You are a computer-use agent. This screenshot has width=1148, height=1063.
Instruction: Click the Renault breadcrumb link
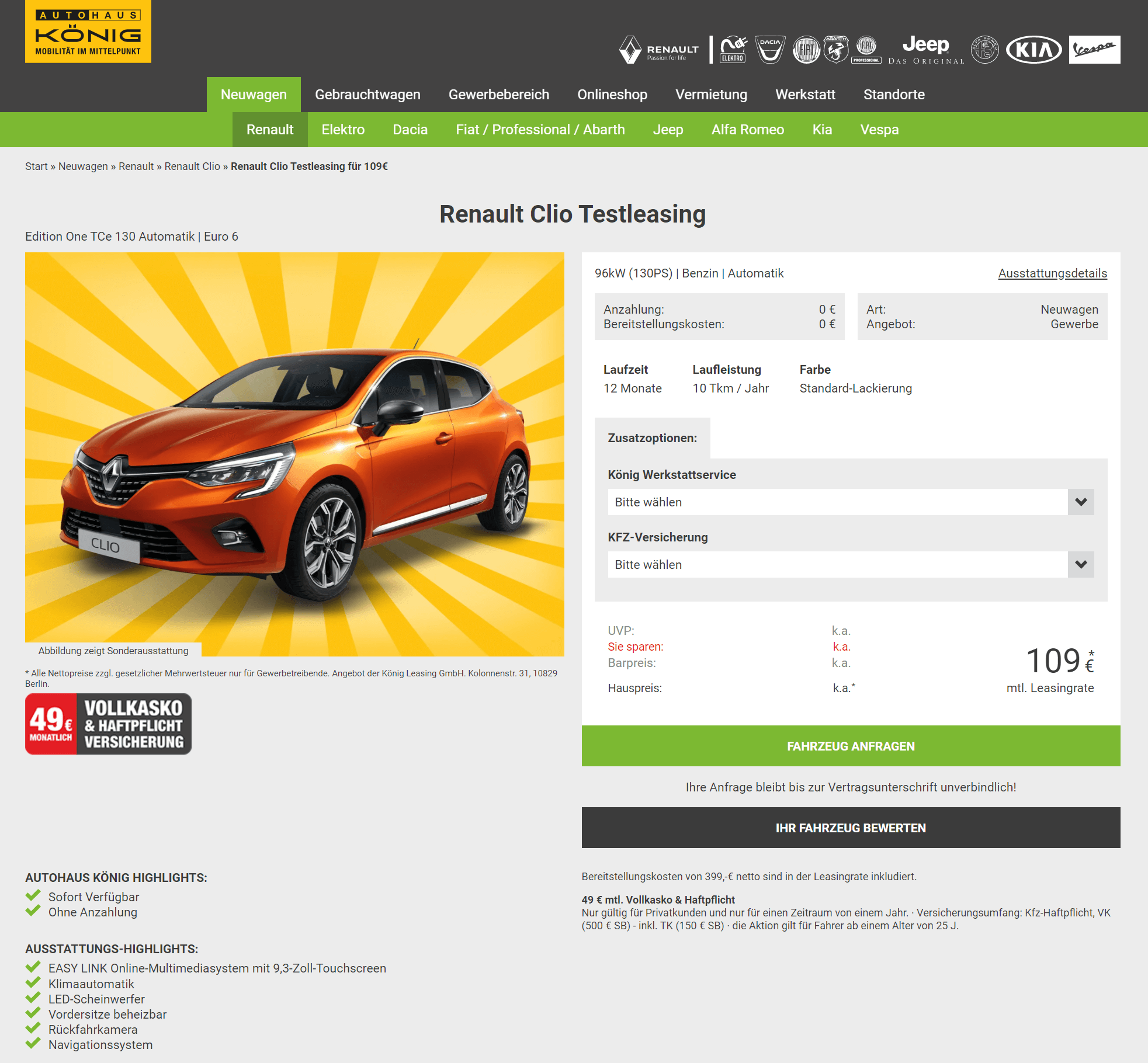136,166
